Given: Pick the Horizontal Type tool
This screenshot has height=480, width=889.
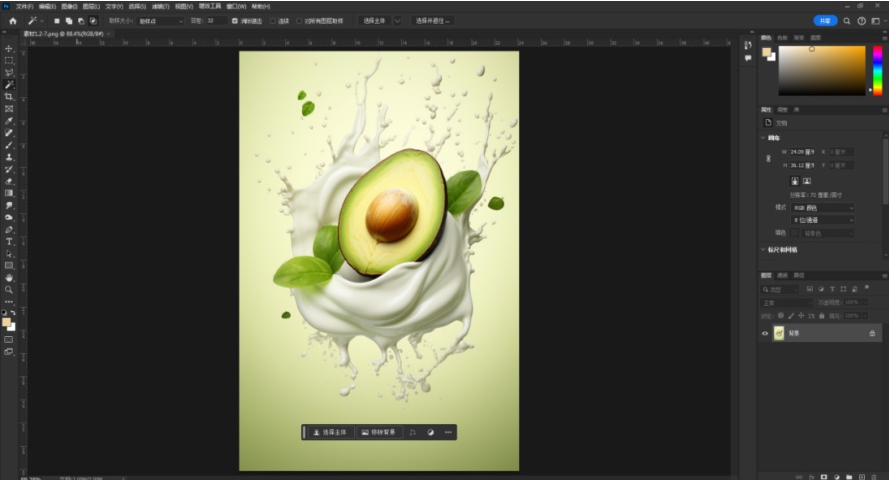Looking at the screenshot, I should tap(9, 241).
